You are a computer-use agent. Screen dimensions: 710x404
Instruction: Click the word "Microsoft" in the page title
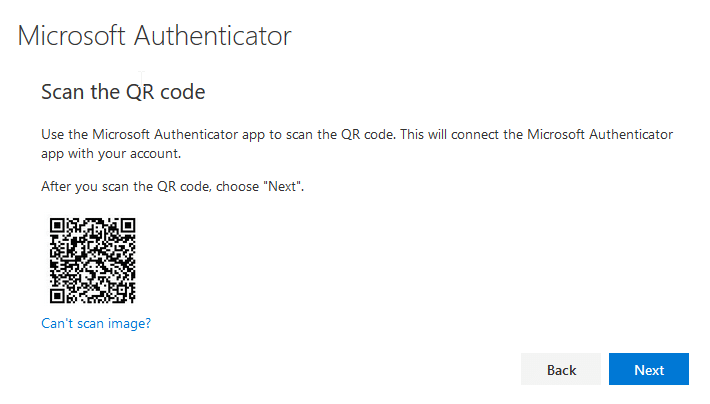(71, 36)
